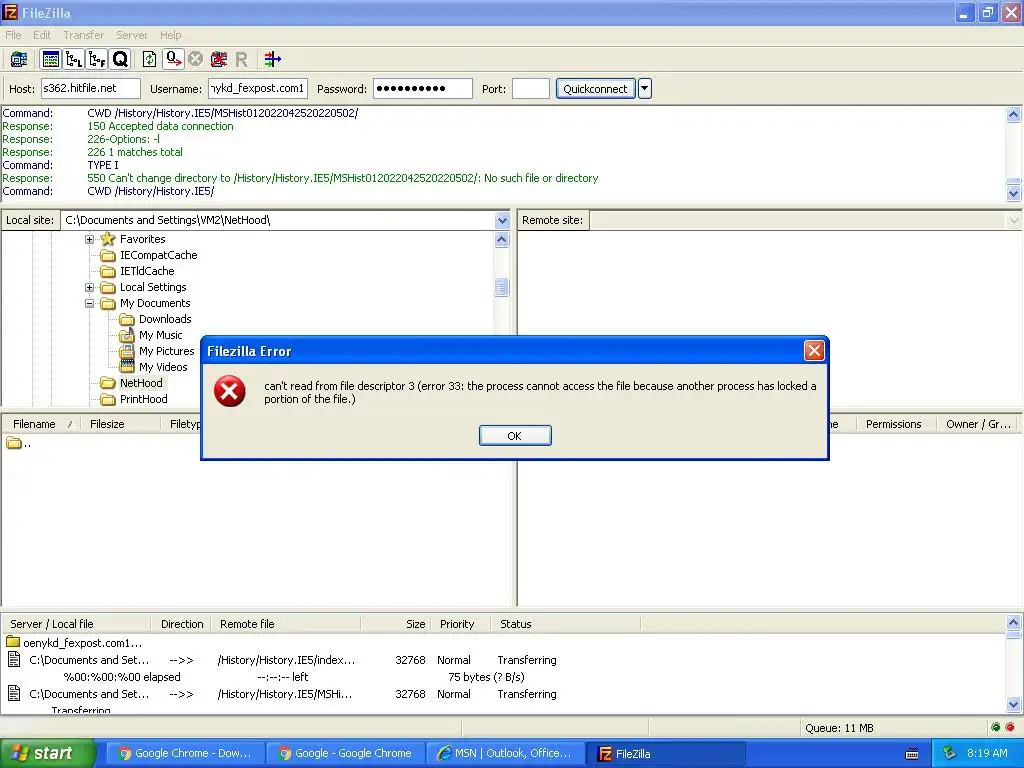Image resolution: width=1024 pixels, height=768 pixels.
Task: Click the Username input field
Action: pos(257,88)
